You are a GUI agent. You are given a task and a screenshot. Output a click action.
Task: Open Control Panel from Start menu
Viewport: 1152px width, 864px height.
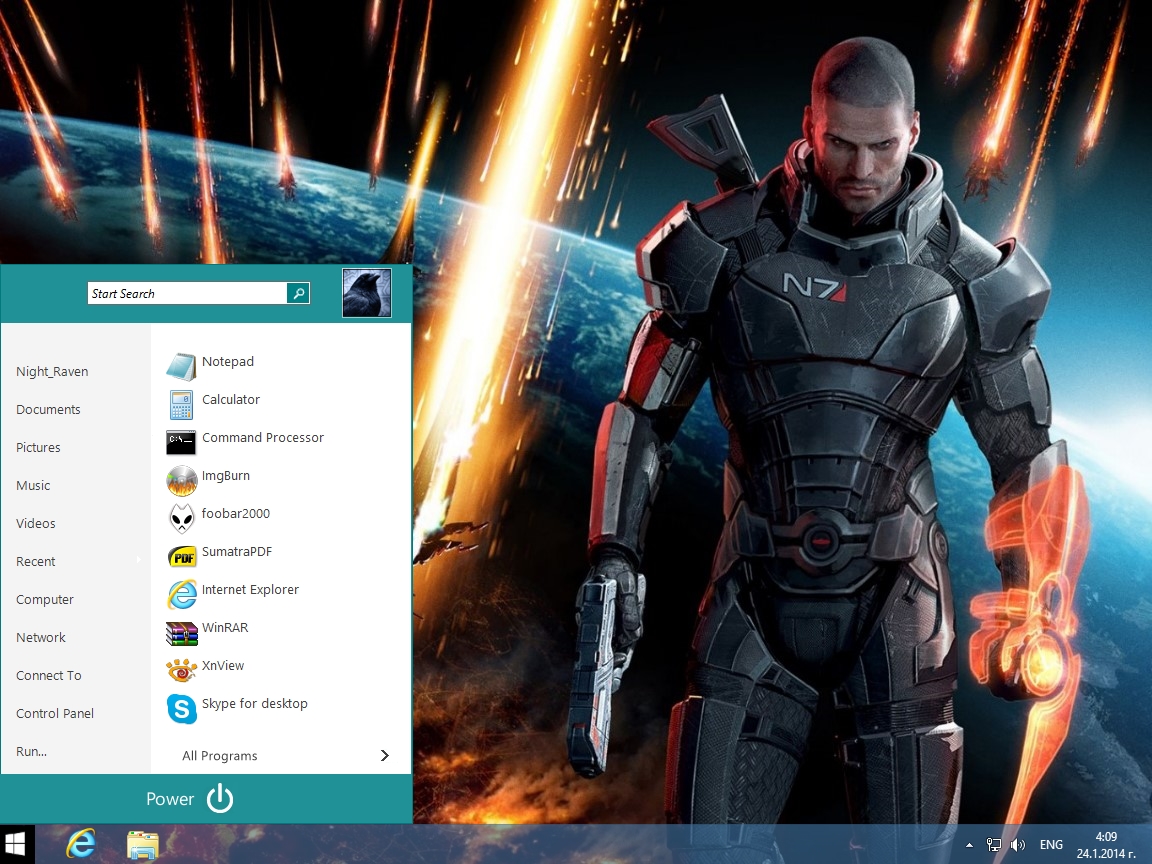click(55, 713)
